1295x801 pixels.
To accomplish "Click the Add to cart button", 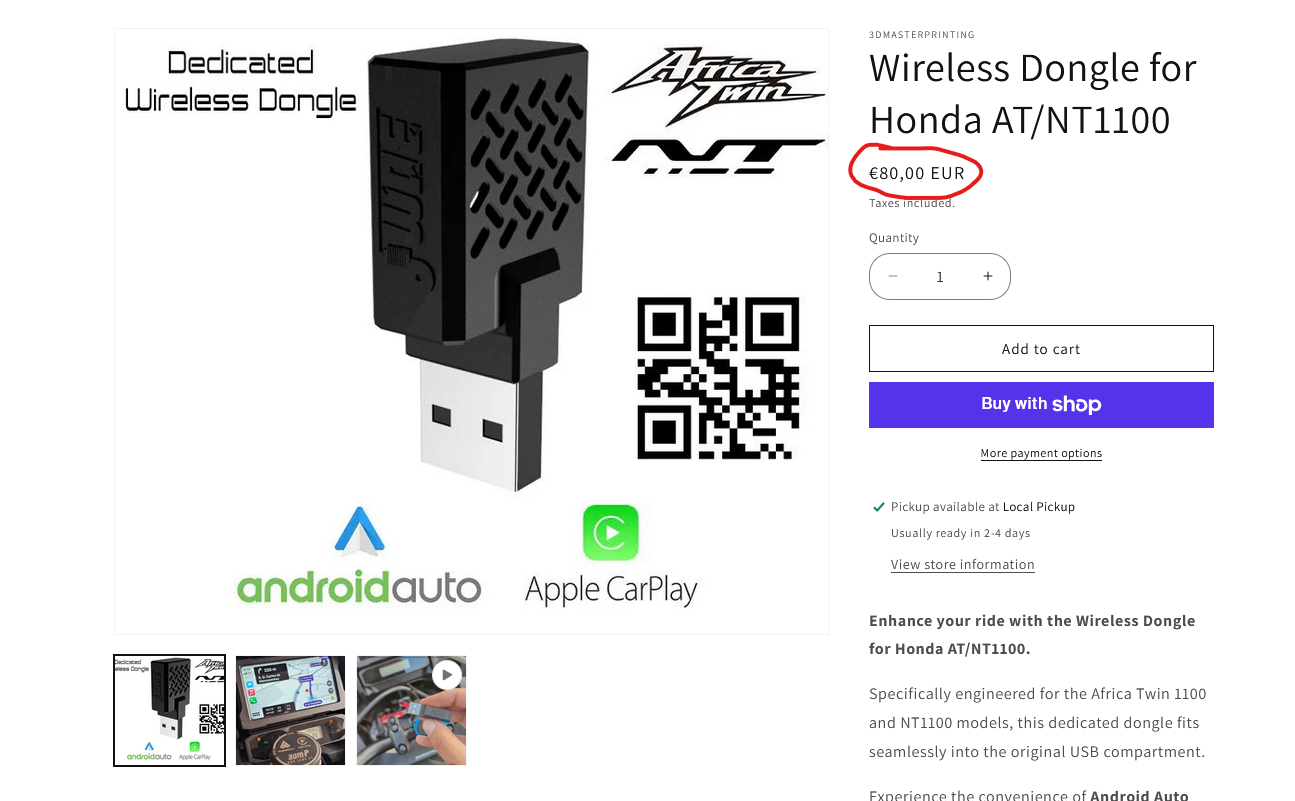I will click(1041, 349).
